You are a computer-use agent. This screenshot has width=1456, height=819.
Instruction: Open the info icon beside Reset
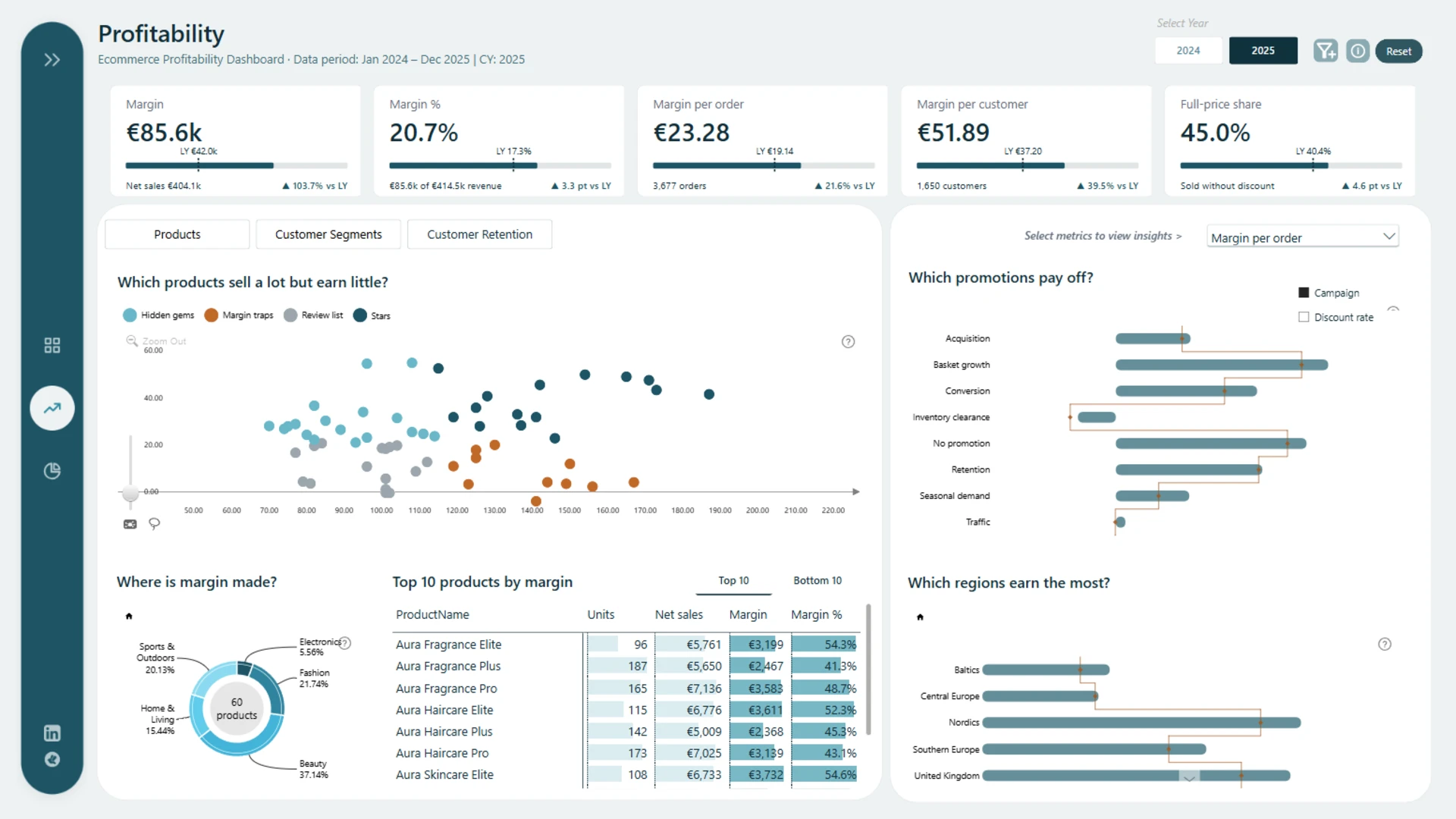[x=1357, y=51]
